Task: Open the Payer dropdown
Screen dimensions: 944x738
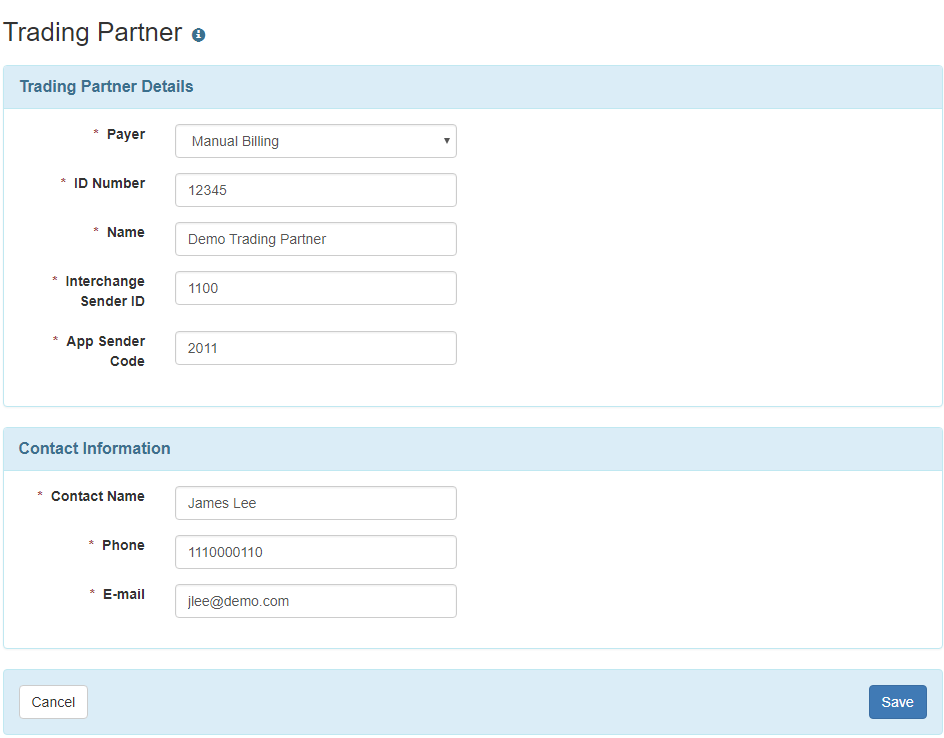Action: (315, 141)
